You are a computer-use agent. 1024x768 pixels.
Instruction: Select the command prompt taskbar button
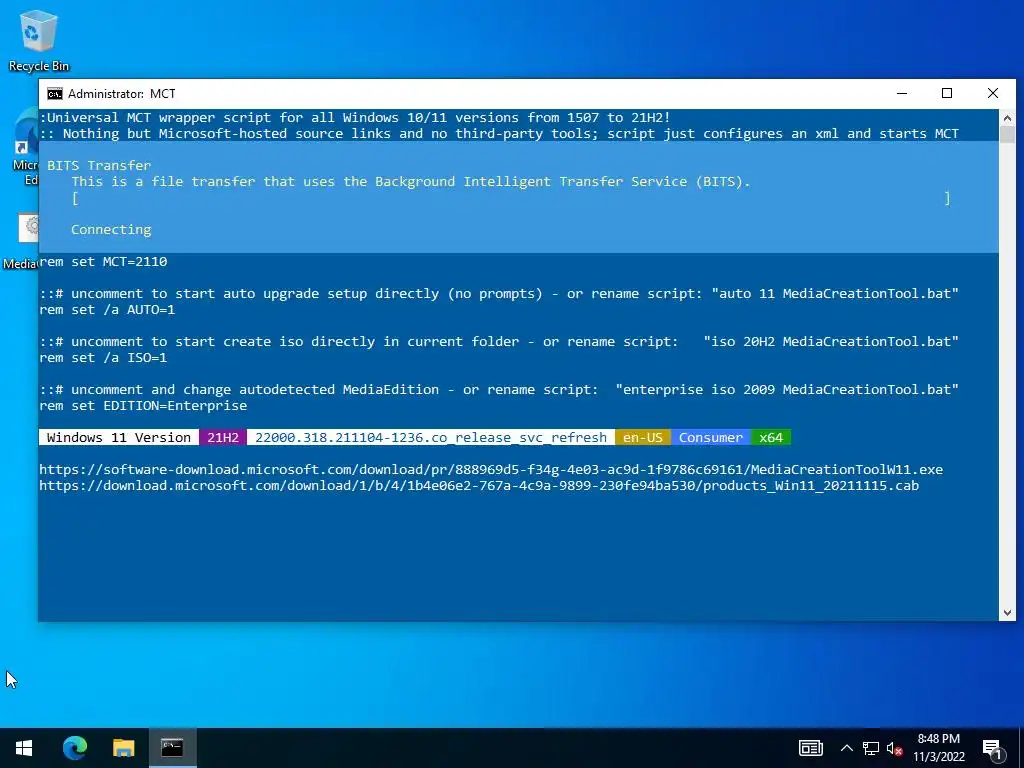[x=172, y=748]
